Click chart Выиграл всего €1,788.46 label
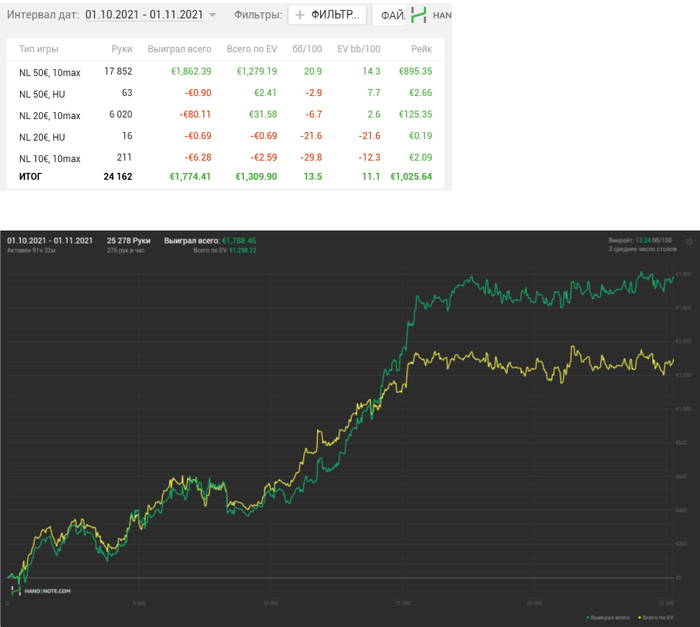700x627 pixels. [x=210, y=241]
